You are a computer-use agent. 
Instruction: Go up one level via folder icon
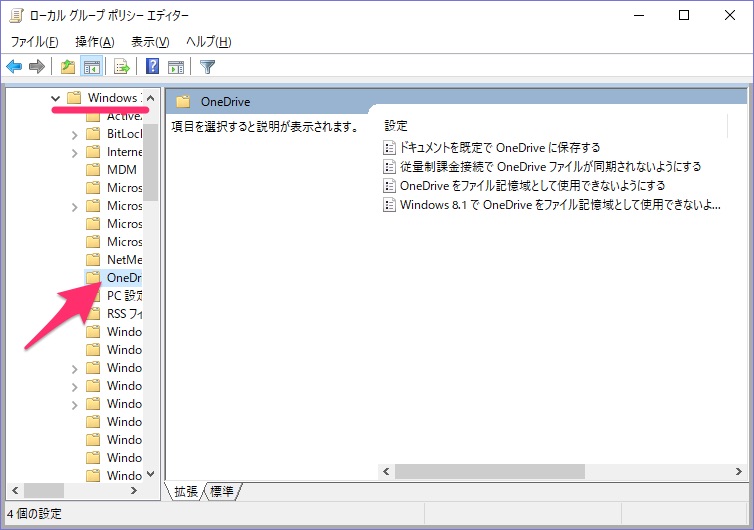[x=68, y=66]
